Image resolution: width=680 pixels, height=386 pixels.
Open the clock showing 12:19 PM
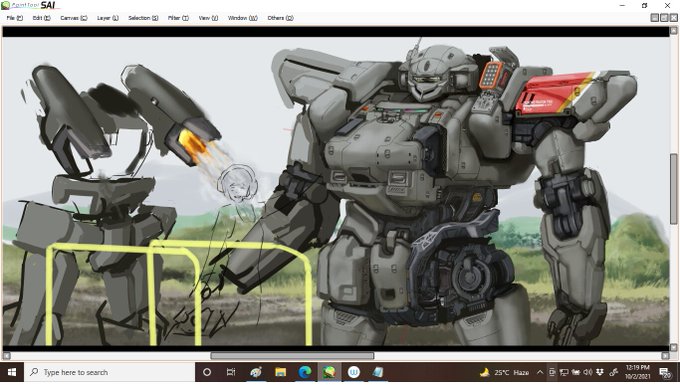pyautogui.click(x=638, y=372)
